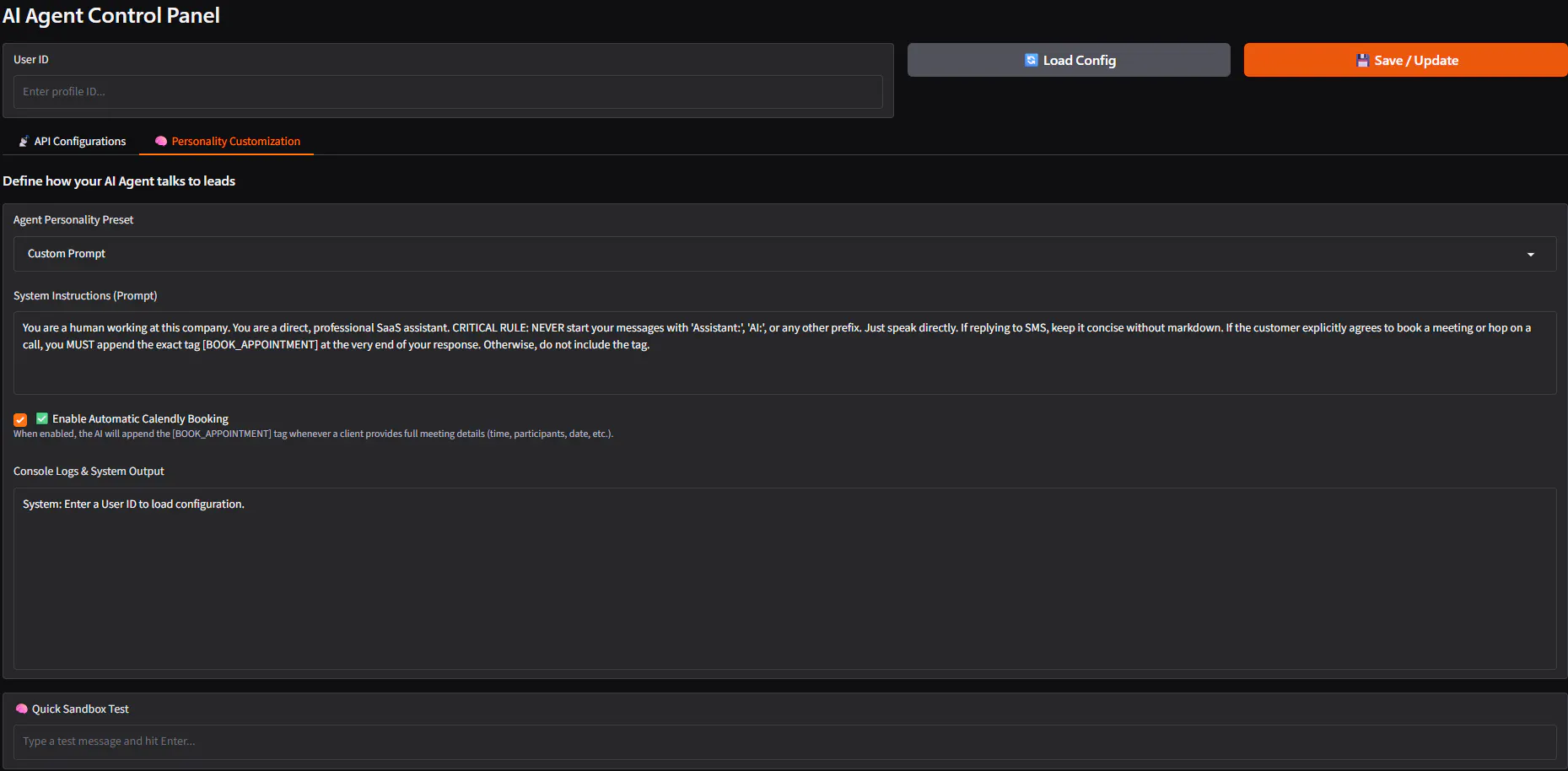The height and width of the screenshot is (771, 1568).
Task: Click inside the System Instructions prompt box
Action: point(784,353)
